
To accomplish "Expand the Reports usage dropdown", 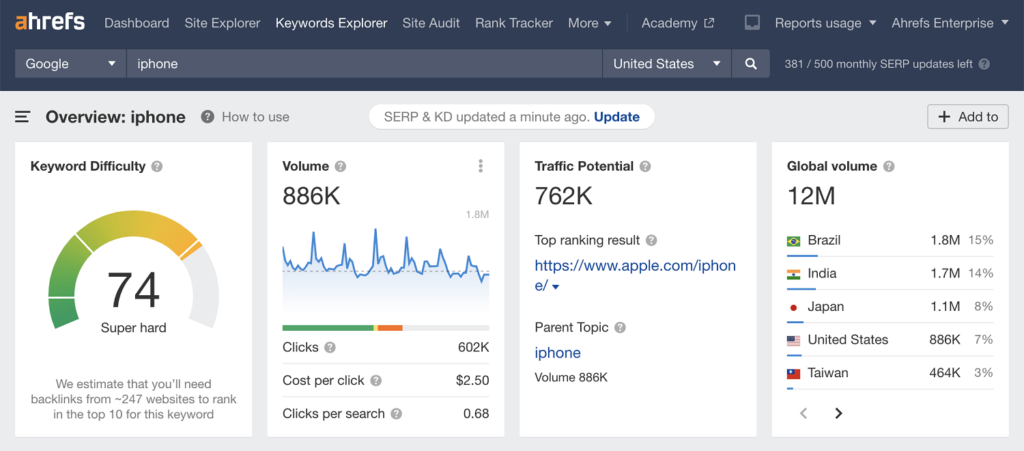I will 825,23.
